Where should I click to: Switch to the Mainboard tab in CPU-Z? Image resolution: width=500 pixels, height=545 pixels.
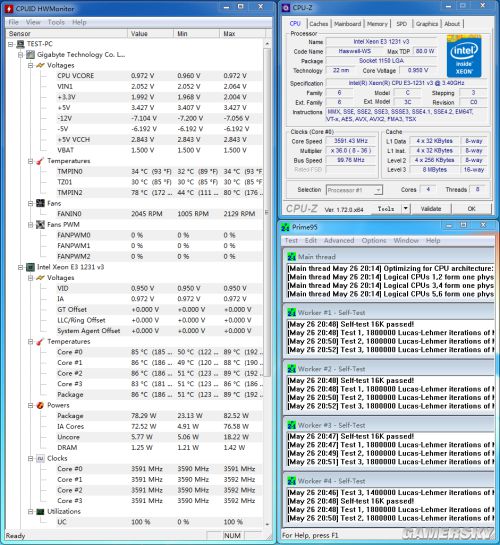point(347,24)
